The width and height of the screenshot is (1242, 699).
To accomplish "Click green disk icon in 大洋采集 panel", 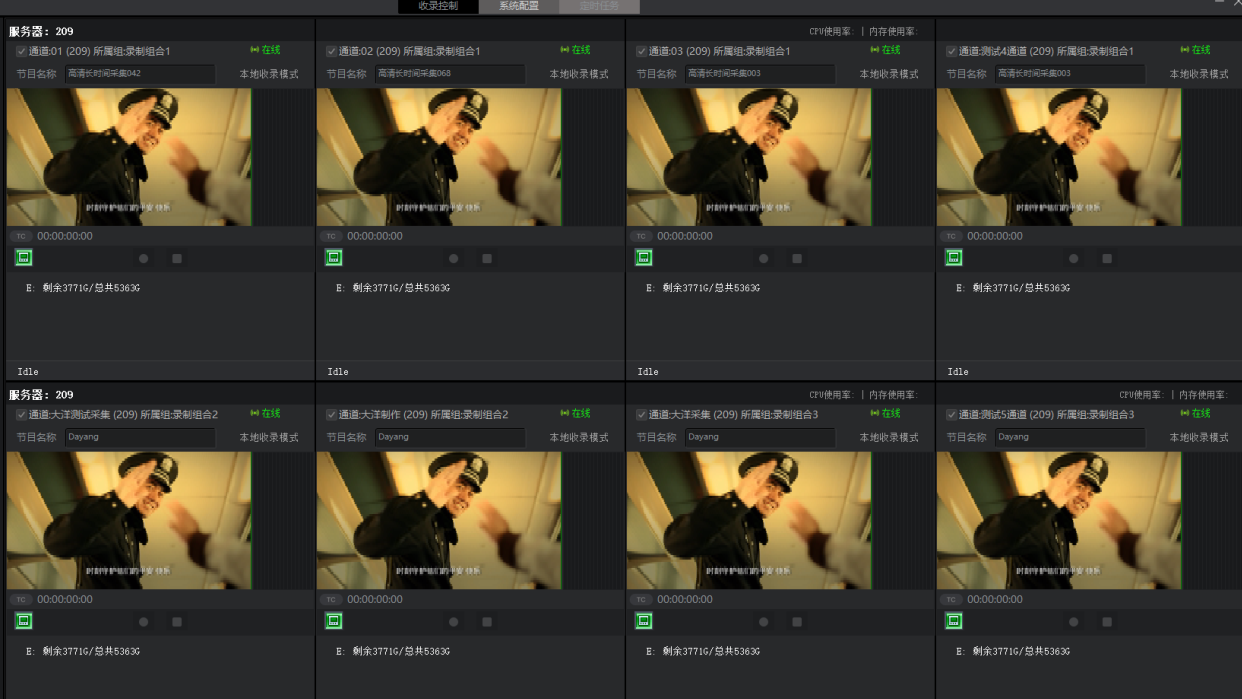I will pyautogui.click(x=644, y=621).
